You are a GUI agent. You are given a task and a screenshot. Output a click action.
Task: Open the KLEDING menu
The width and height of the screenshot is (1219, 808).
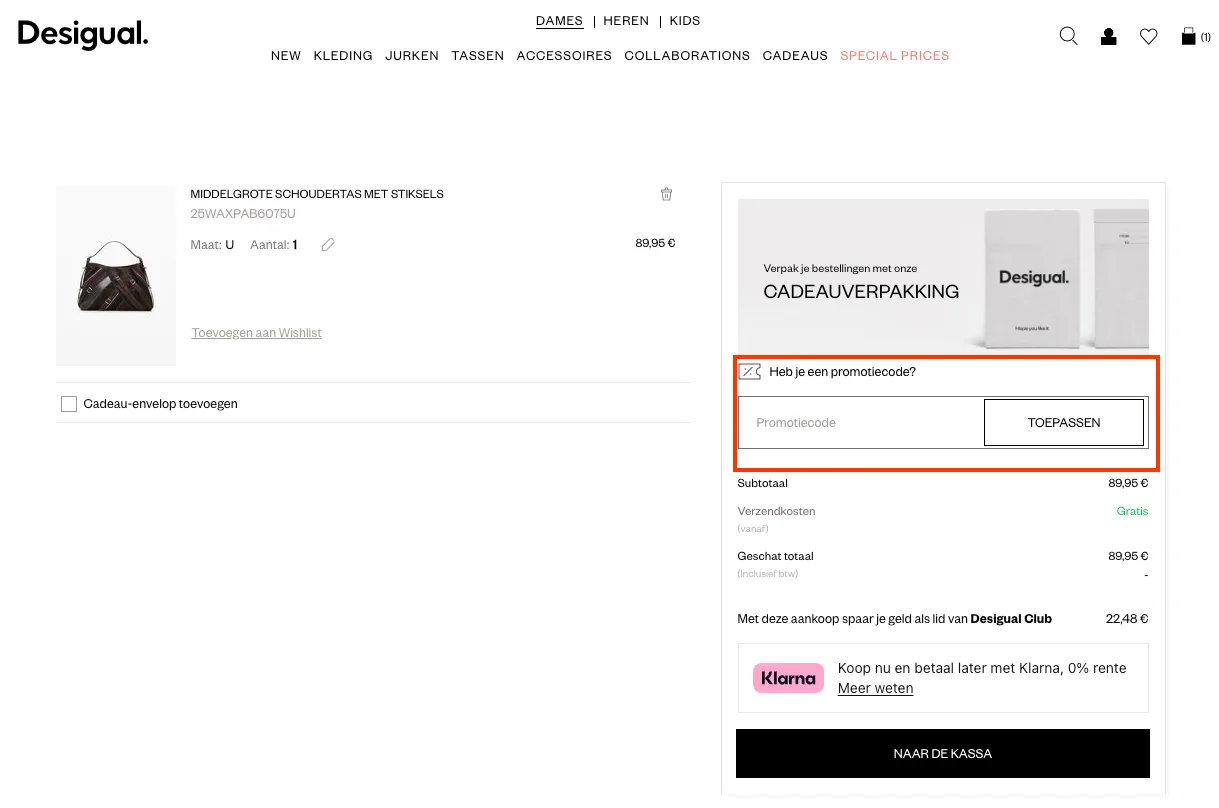click(343, 56)
